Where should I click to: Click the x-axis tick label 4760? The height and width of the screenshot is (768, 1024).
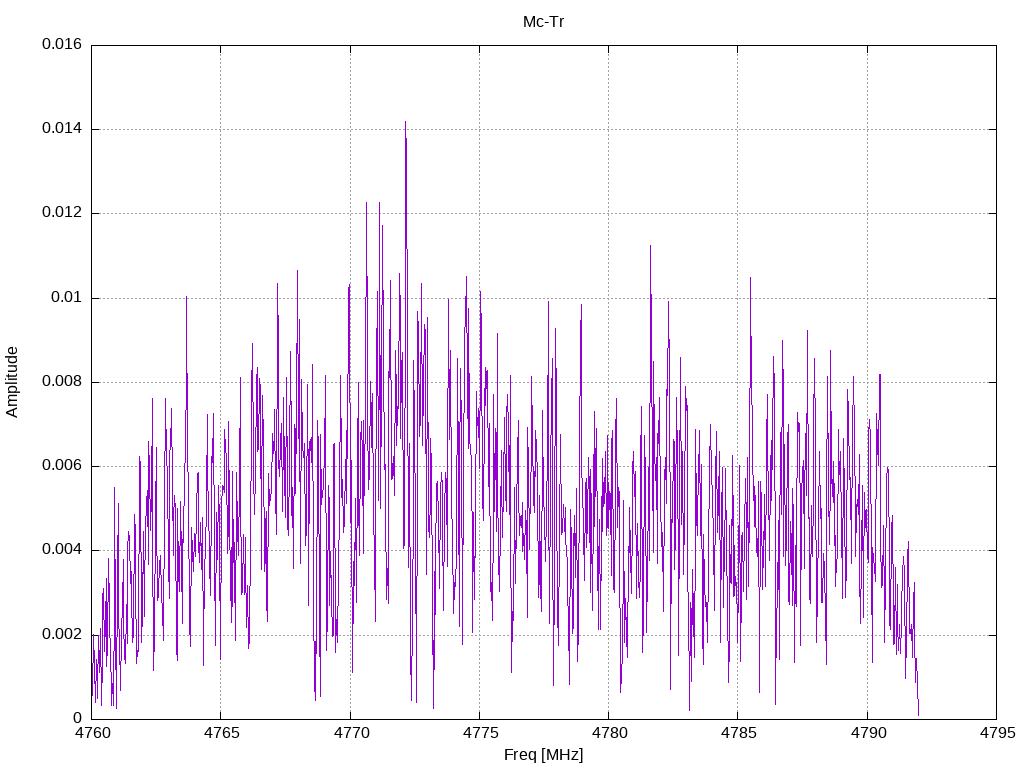click(92, 733)
